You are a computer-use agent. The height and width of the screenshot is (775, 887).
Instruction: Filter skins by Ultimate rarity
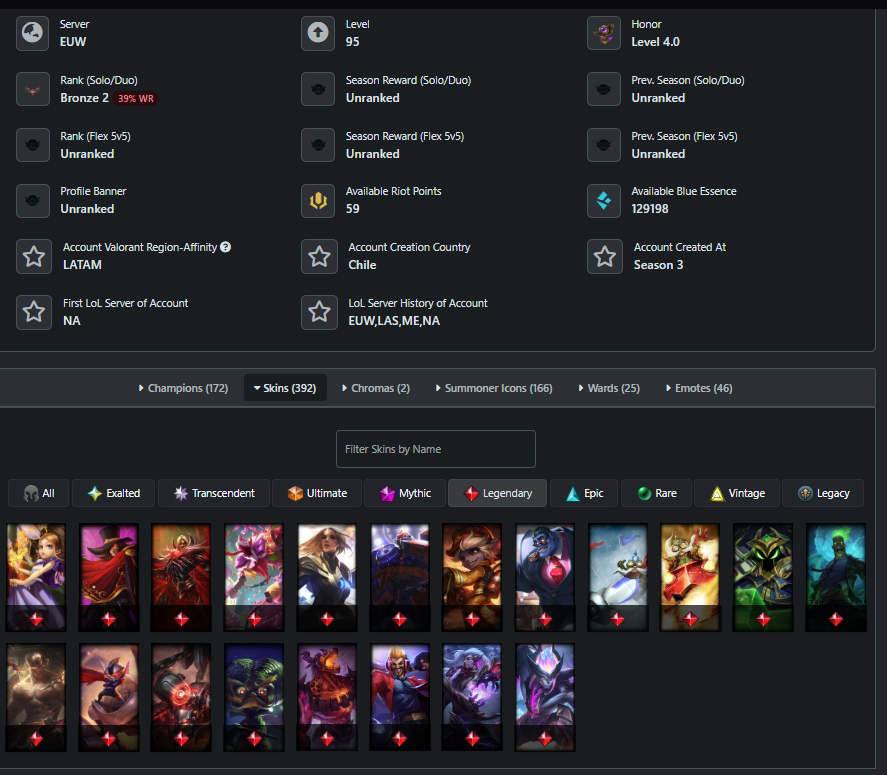pyautogui.click(x=317, y=493)
